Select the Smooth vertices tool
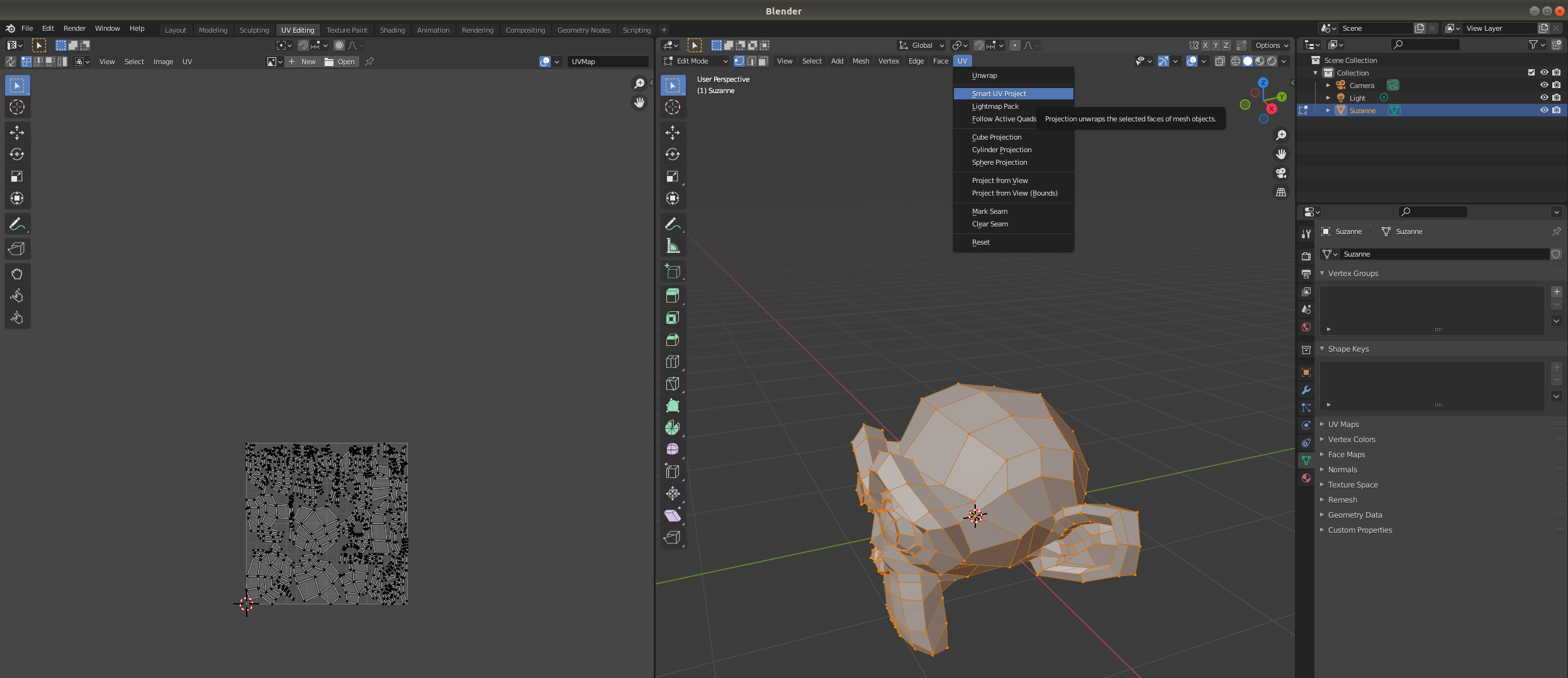Screen dimensions: 1568x678 tap(673, 449)
